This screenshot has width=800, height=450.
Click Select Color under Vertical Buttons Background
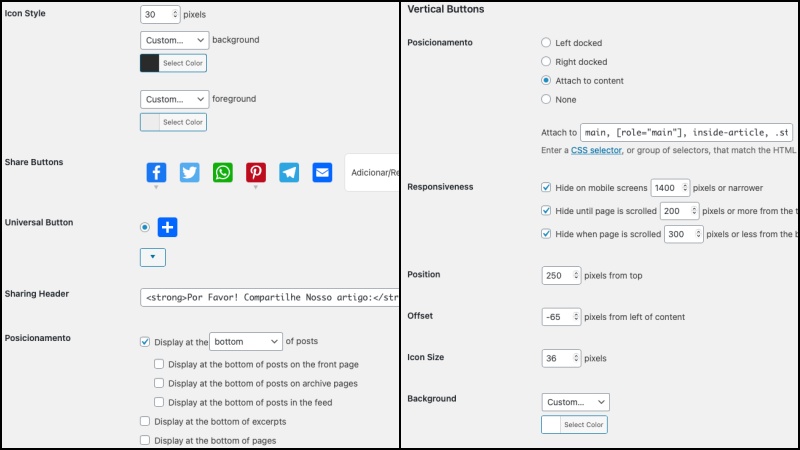pyautogui.click(x=584, y=424)
